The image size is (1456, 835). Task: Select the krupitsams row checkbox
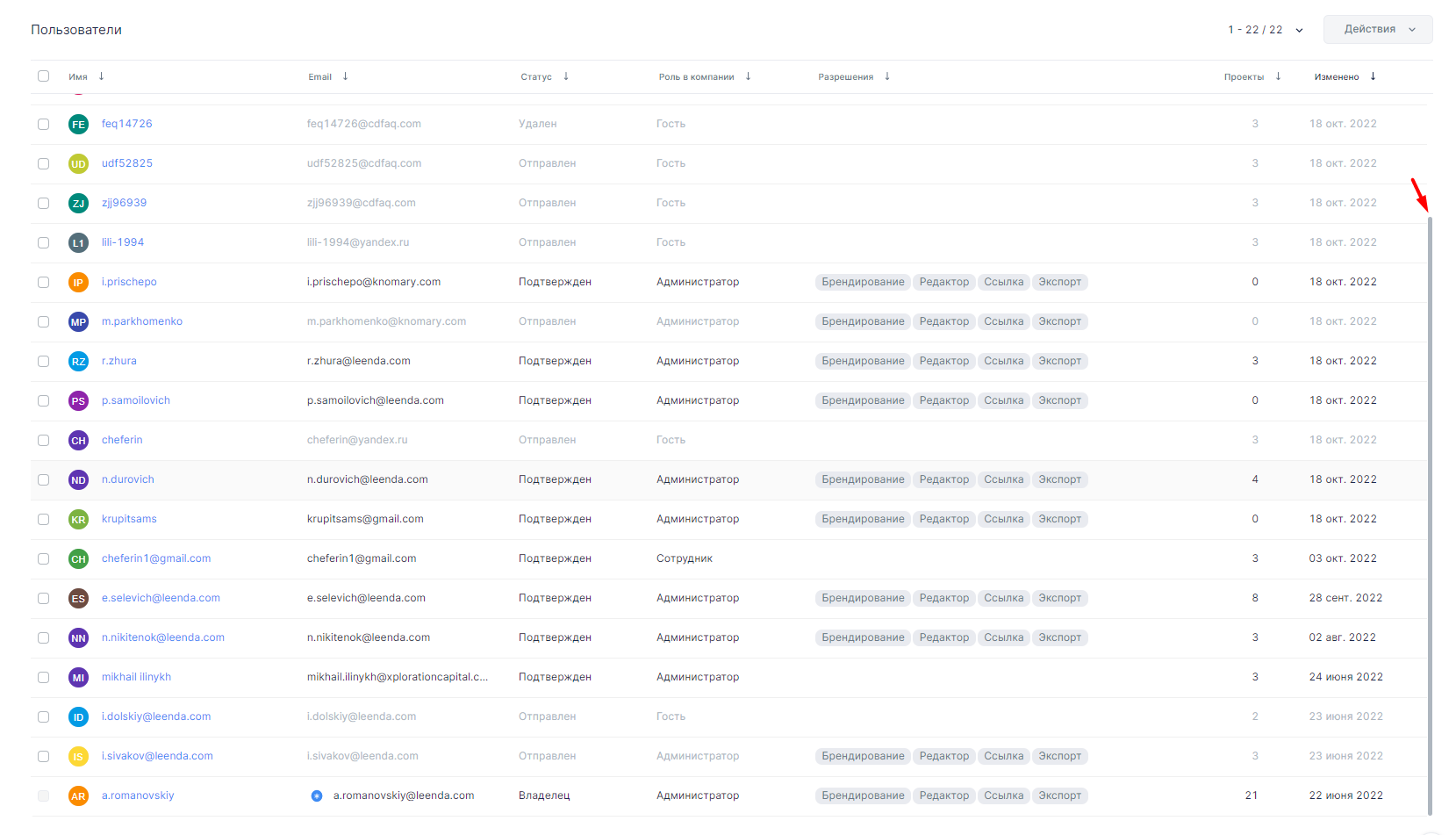(43, 519)
